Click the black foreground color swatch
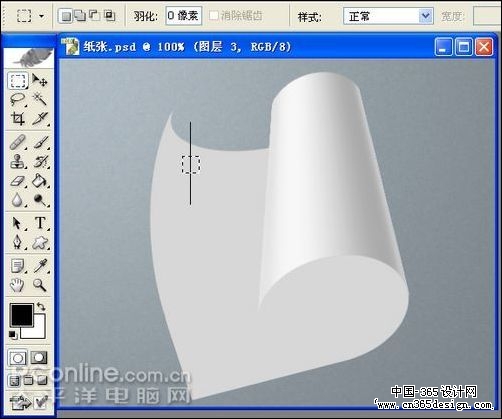The image size is (502, 419). (x=21, y=315)
